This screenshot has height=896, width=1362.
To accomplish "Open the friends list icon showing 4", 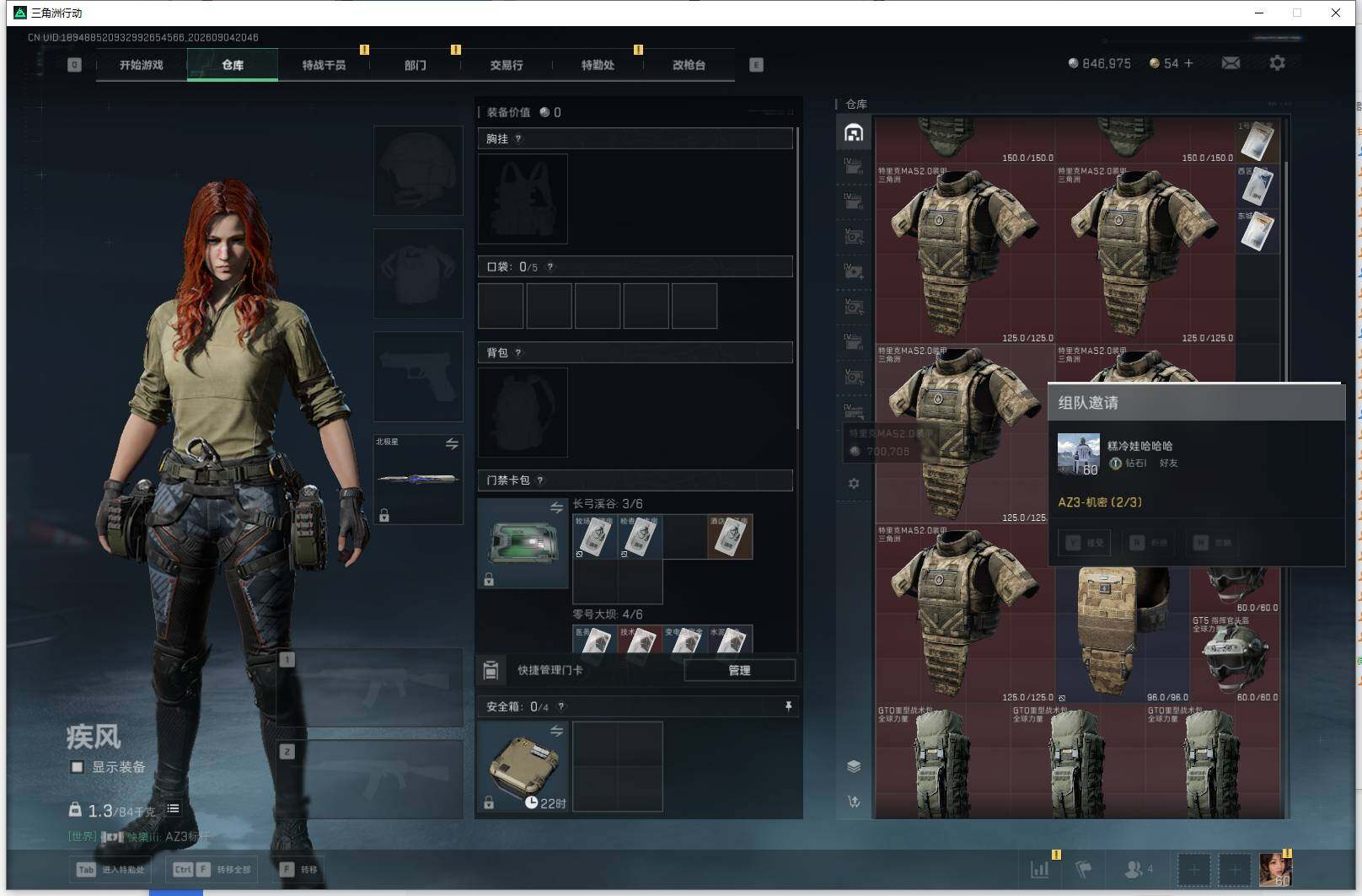I will 1139,869.
